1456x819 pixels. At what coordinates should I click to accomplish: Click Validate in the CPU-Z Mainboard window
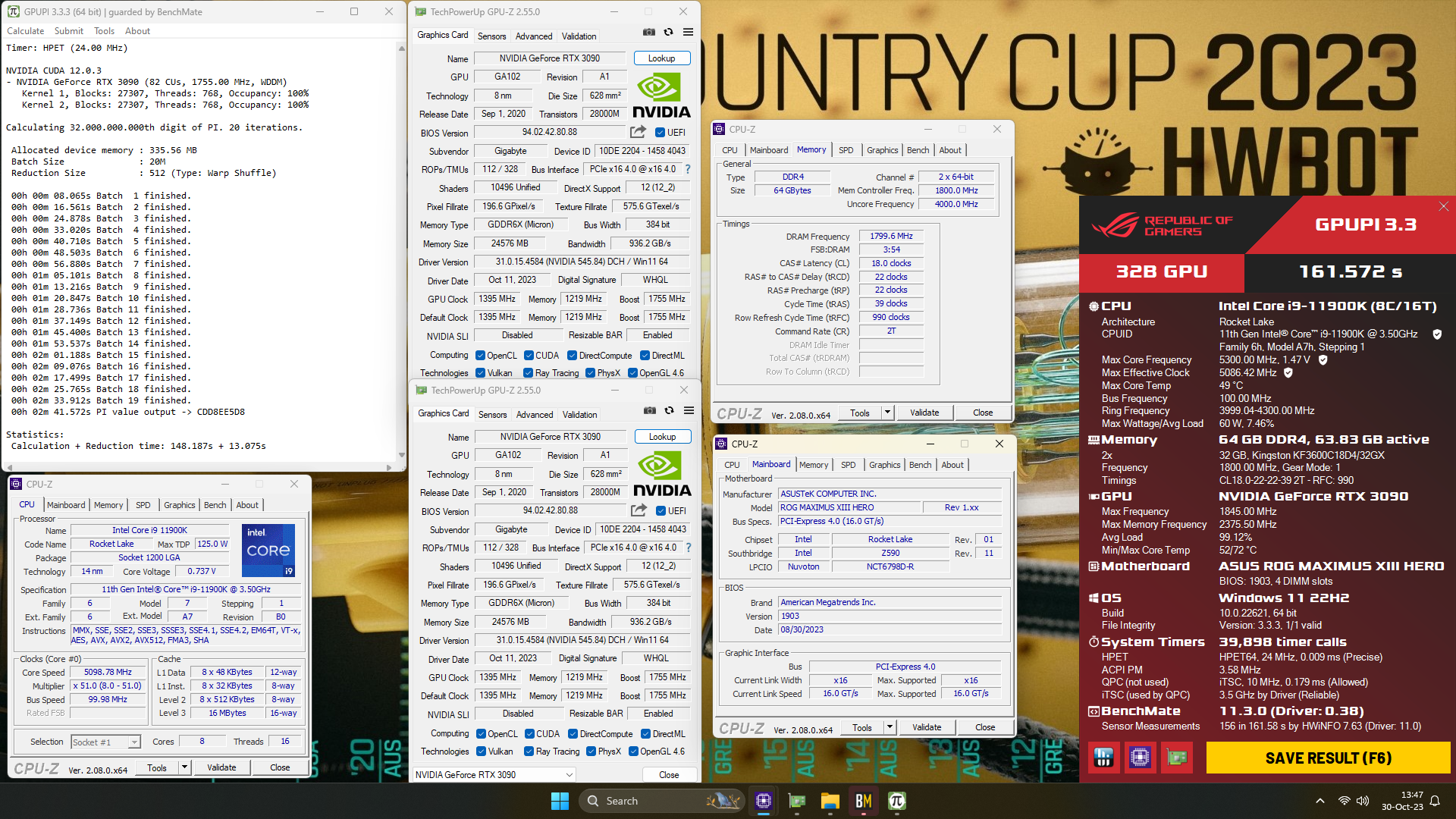pos(926,727)
